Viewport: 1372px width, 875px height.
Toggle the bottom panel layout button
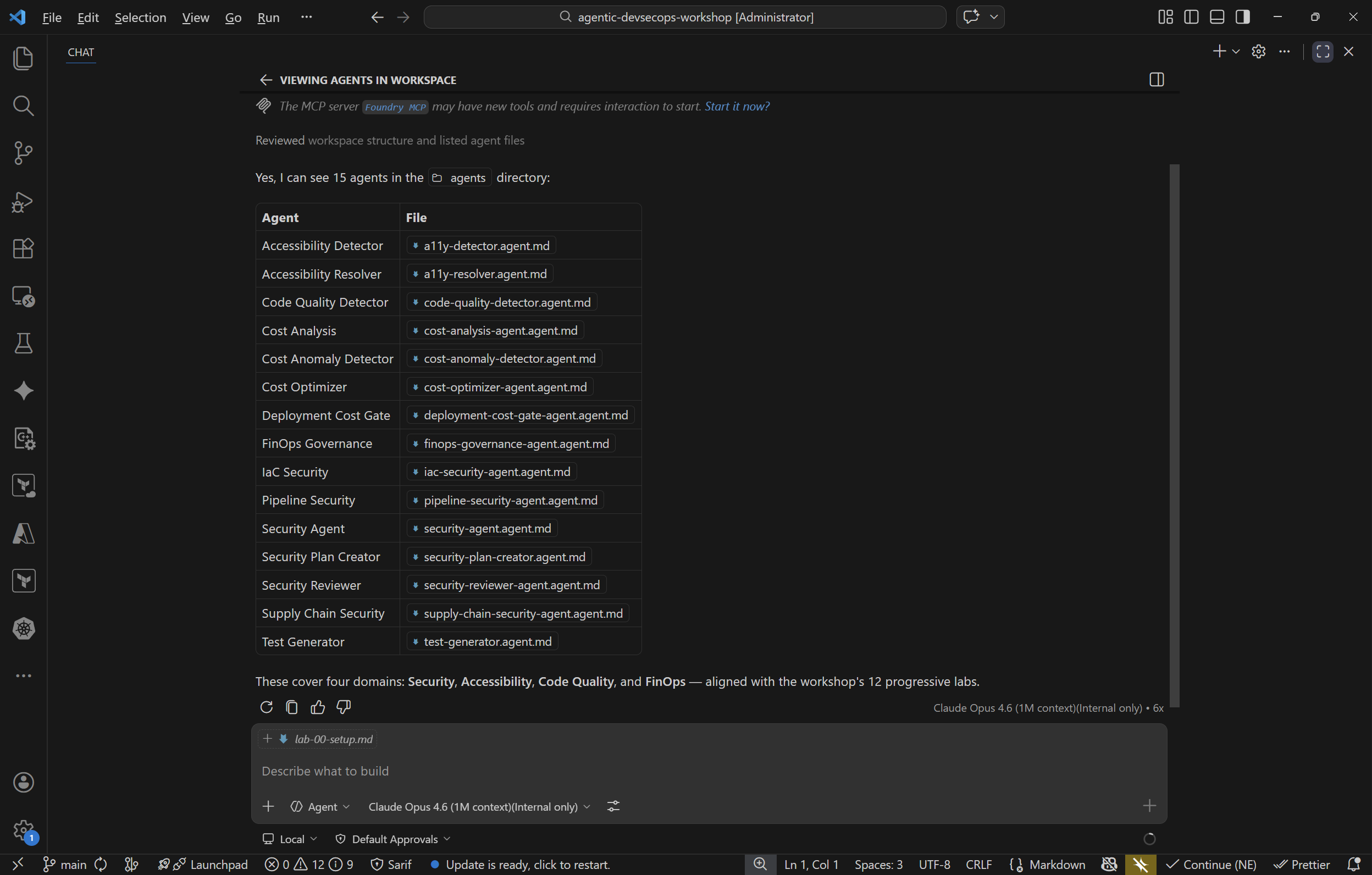pos(1216,17)
